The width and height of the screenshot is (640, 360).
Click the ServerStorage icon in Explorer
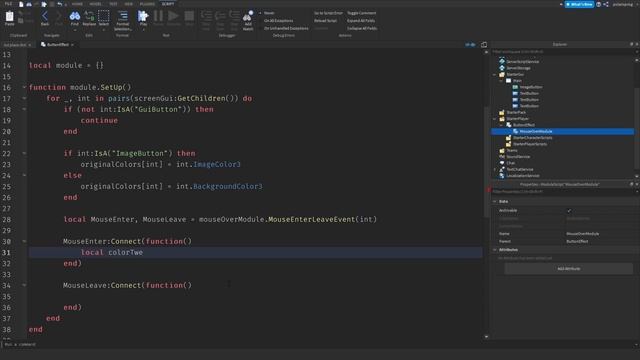502,68
